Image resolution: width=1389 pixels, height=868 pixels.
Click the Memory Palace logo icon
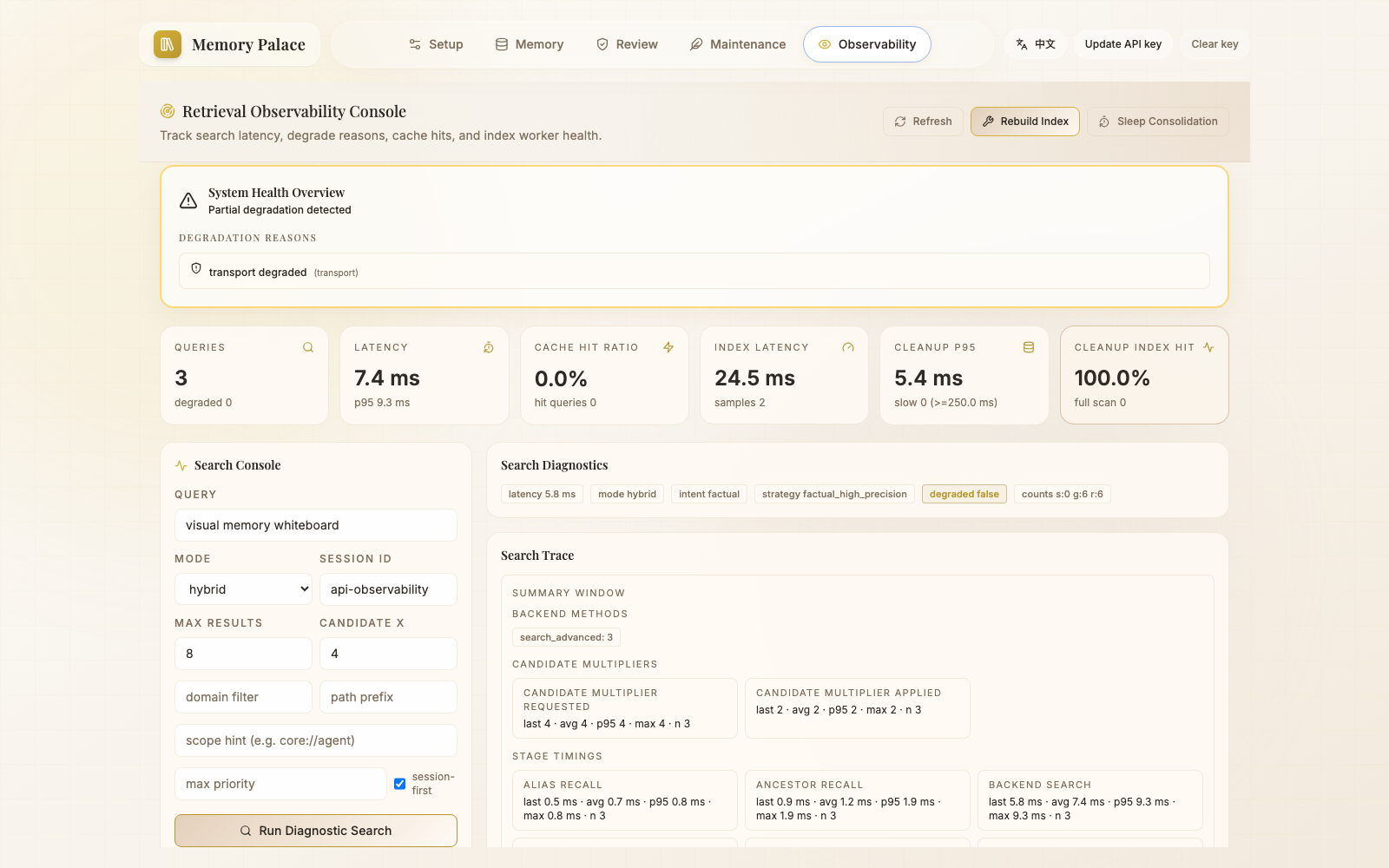(168, 44)
